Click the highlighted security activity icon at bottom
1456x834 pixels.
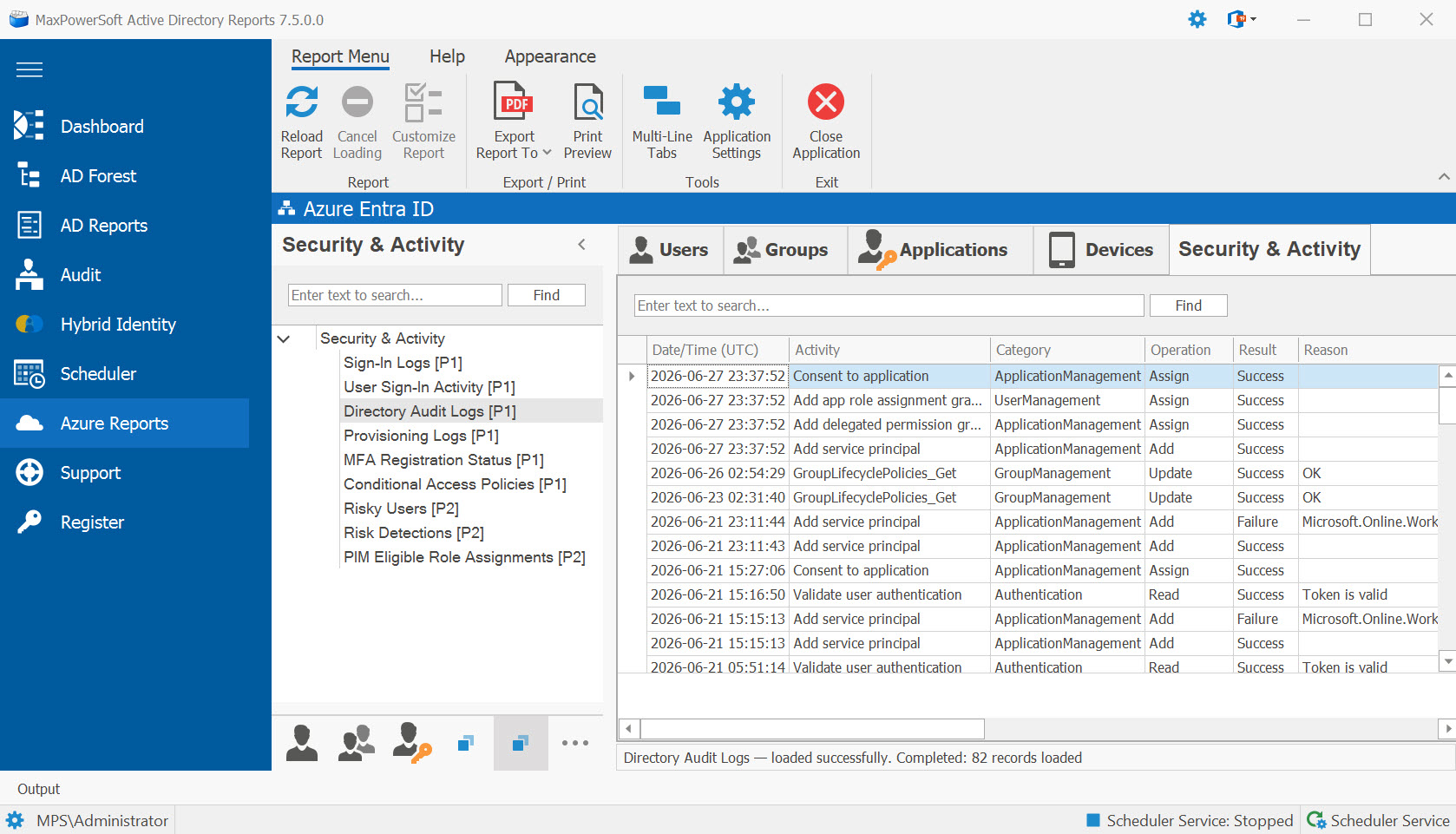pos(521,743)
